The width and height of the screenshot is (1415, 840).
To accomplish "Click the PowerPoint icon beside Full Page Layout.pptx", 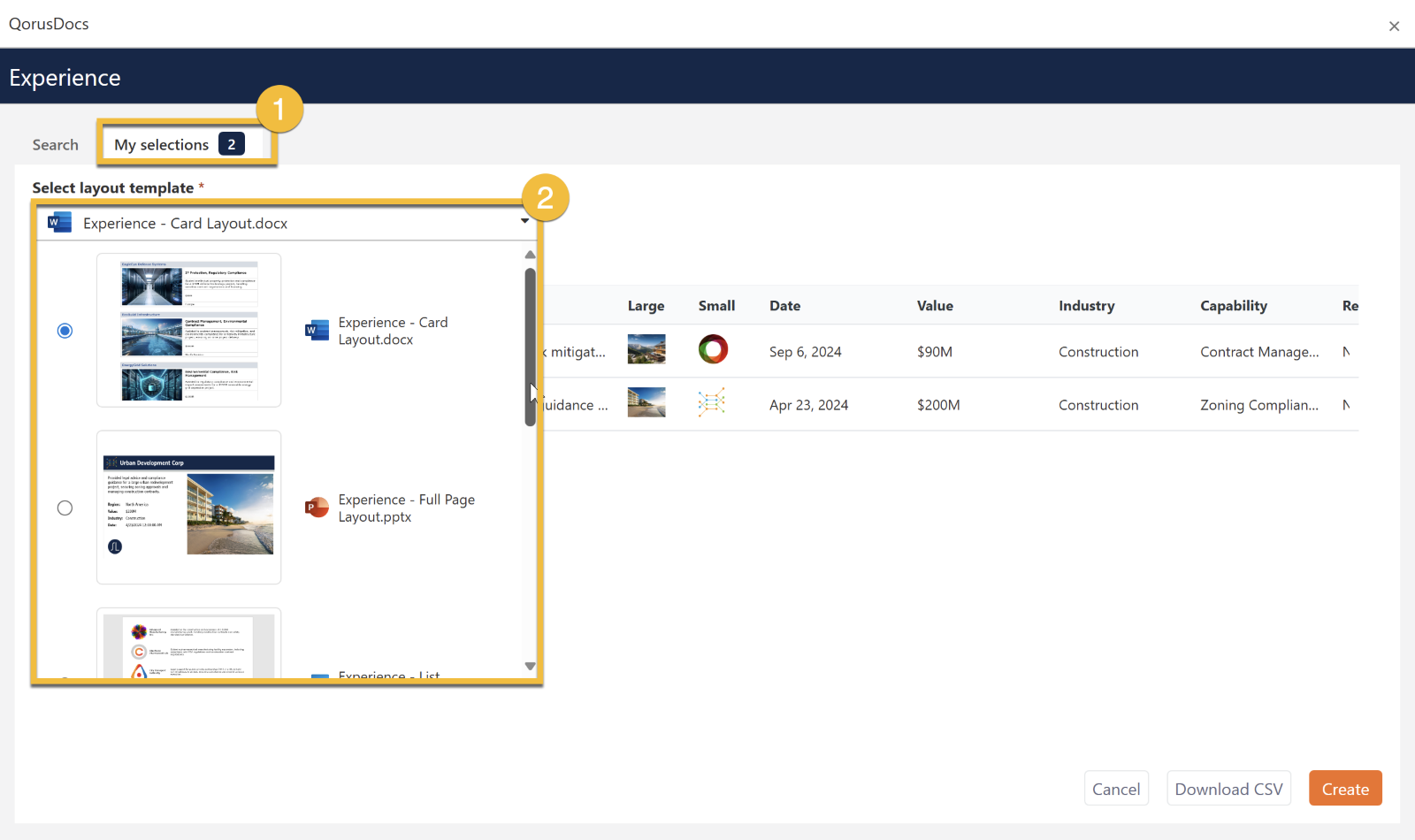I will pyautogui.click(x=317, y=508).
